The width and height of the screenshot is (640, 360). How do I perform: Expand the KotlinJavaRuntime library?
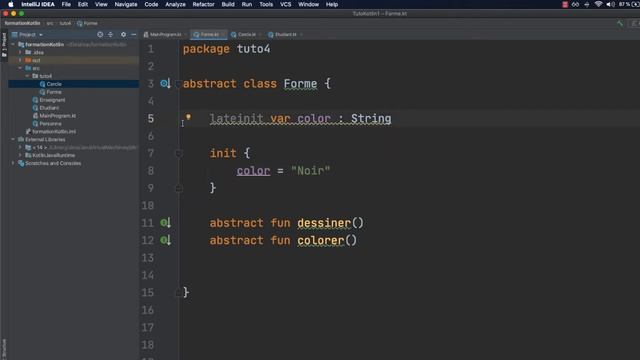pyautogui.click(x=20, y=156)
